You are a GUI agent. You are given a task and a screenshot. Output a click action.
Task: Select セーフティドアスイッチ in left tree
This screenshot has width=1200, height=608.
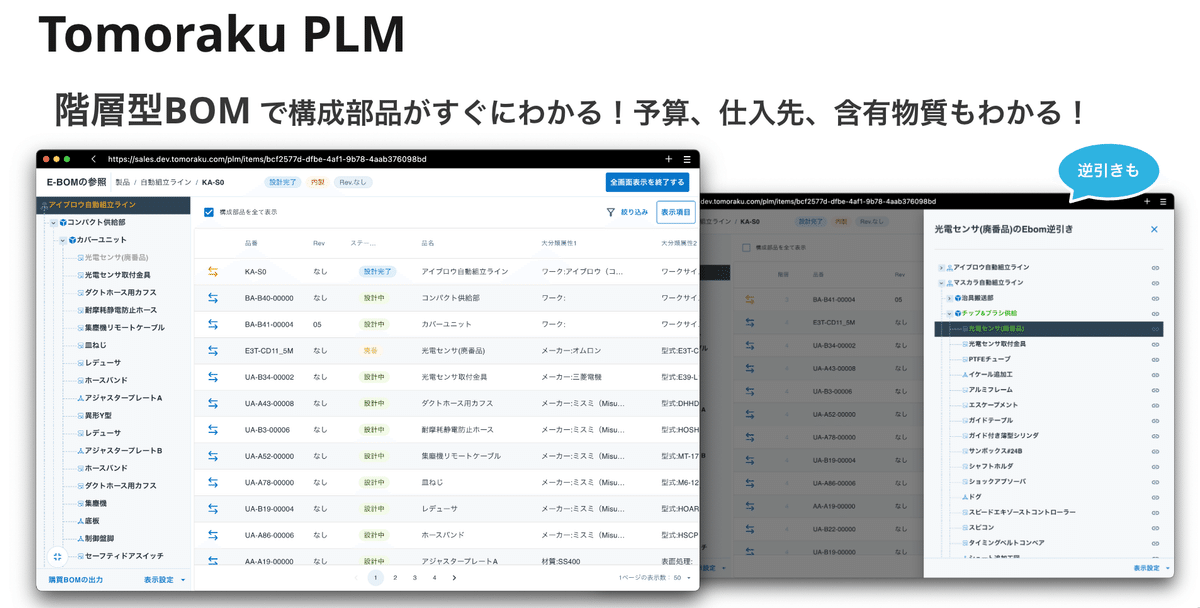point(124,556)
